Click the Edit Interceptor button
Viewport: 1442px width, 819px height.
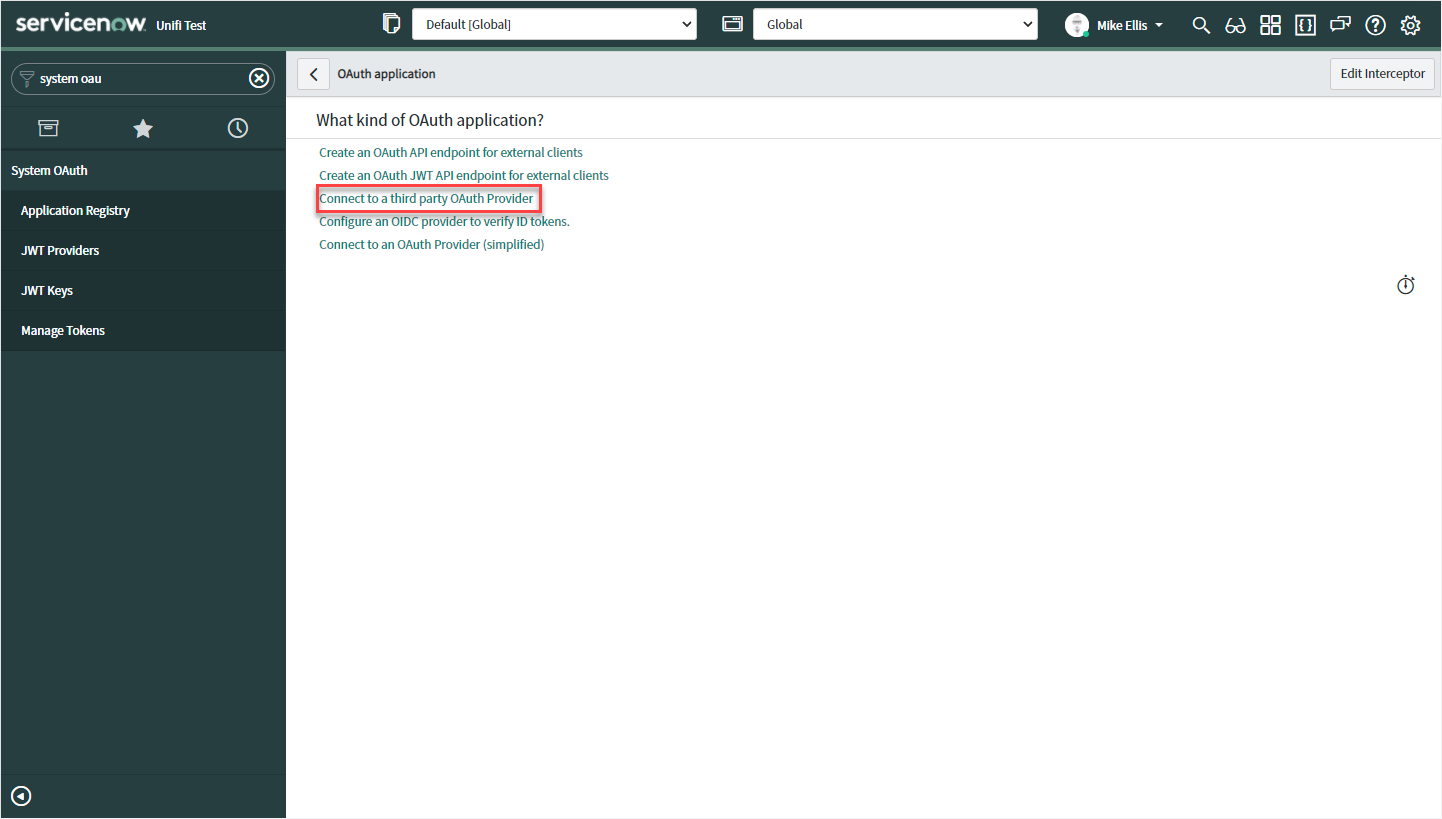[x=1382, y=74]
